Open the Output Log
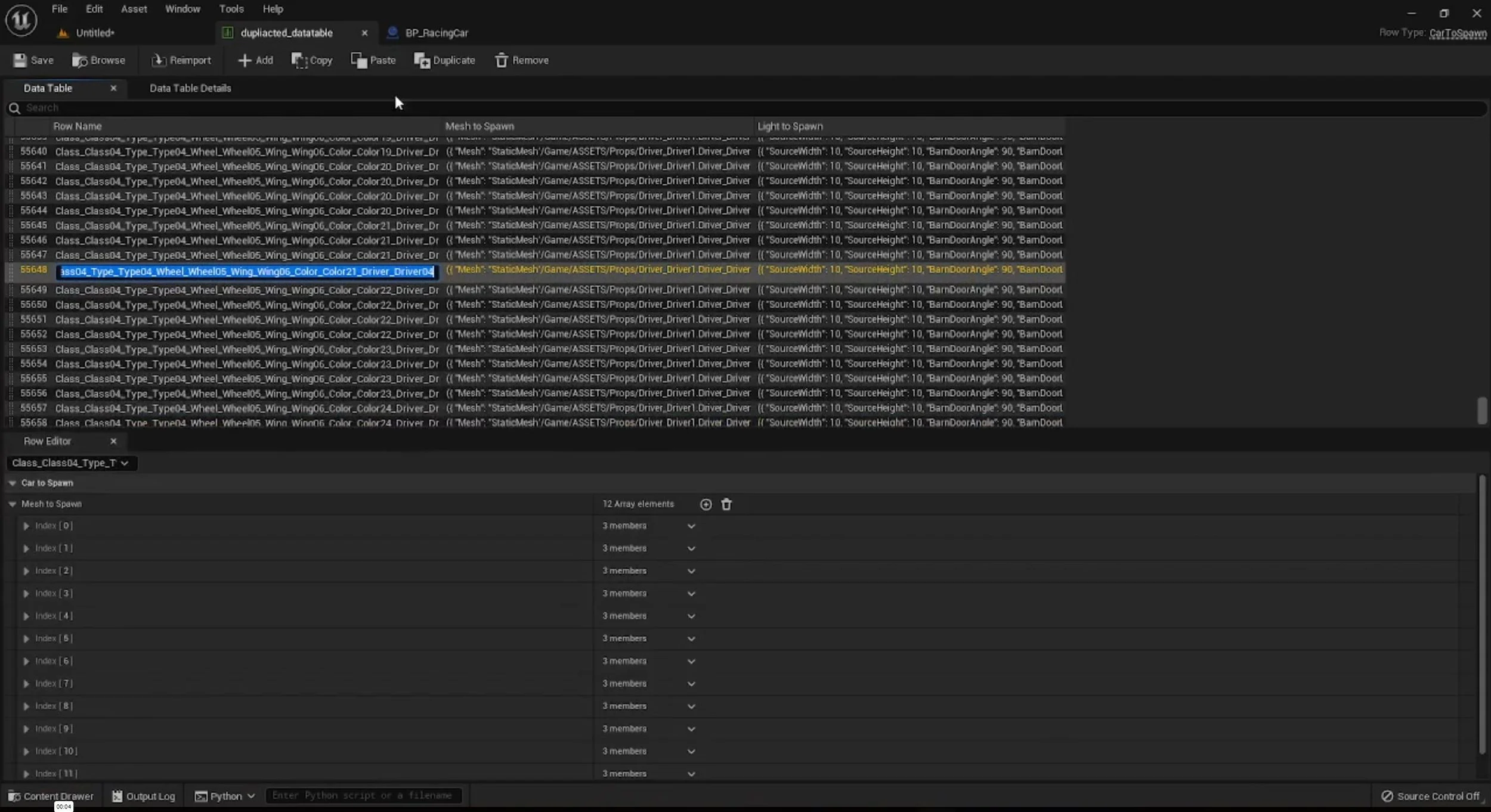1491x812 pixels. point(143,796)
